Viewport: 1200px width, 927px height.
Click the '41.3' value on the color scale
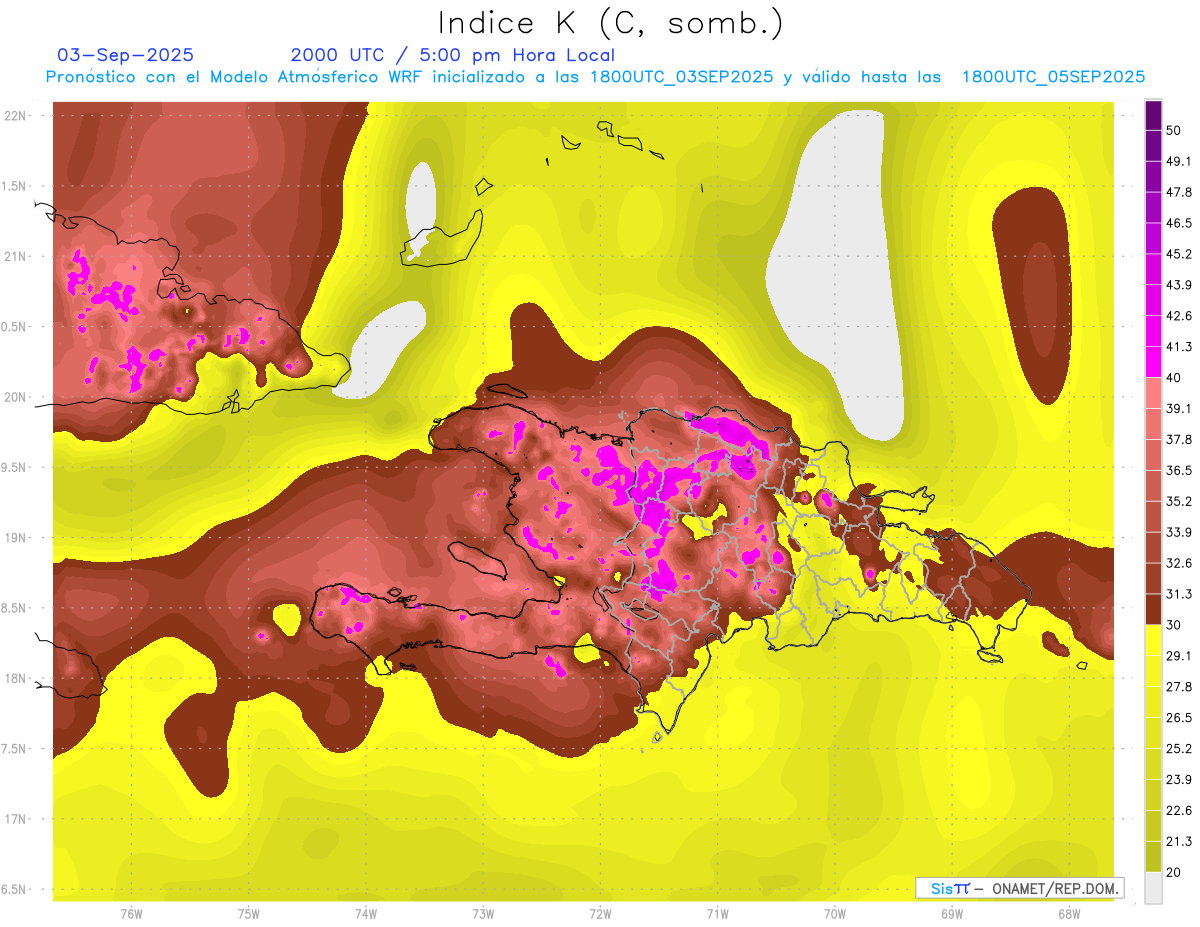coord(1178,347)
